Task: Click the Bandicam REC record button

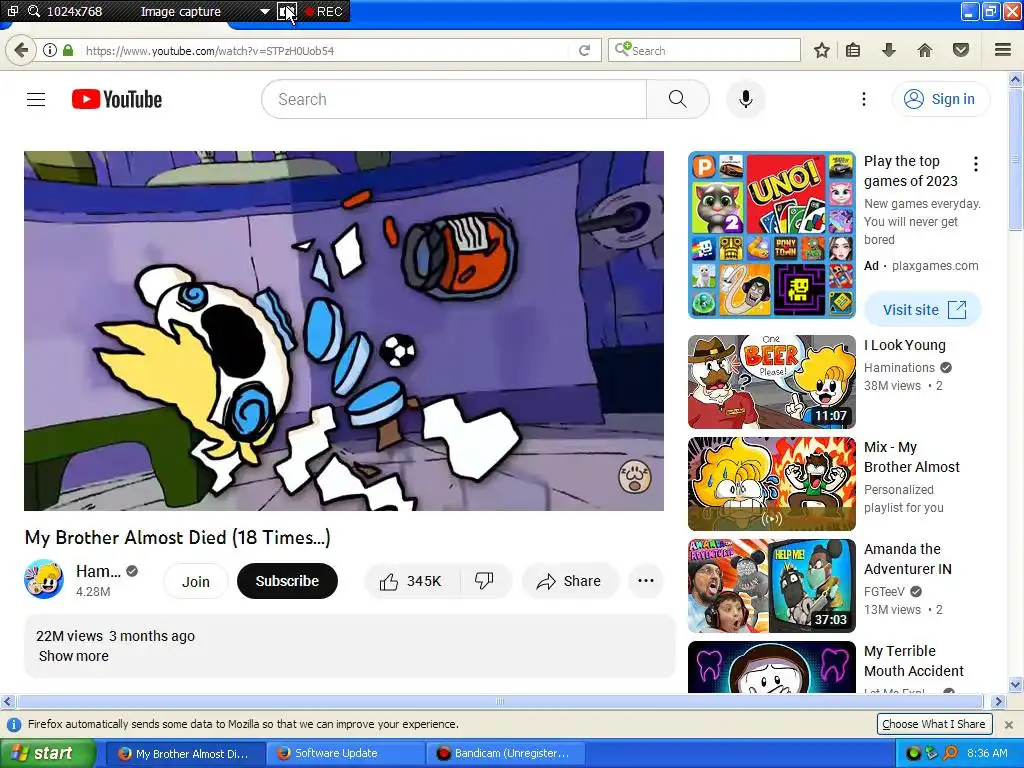Action: point(325,11)
